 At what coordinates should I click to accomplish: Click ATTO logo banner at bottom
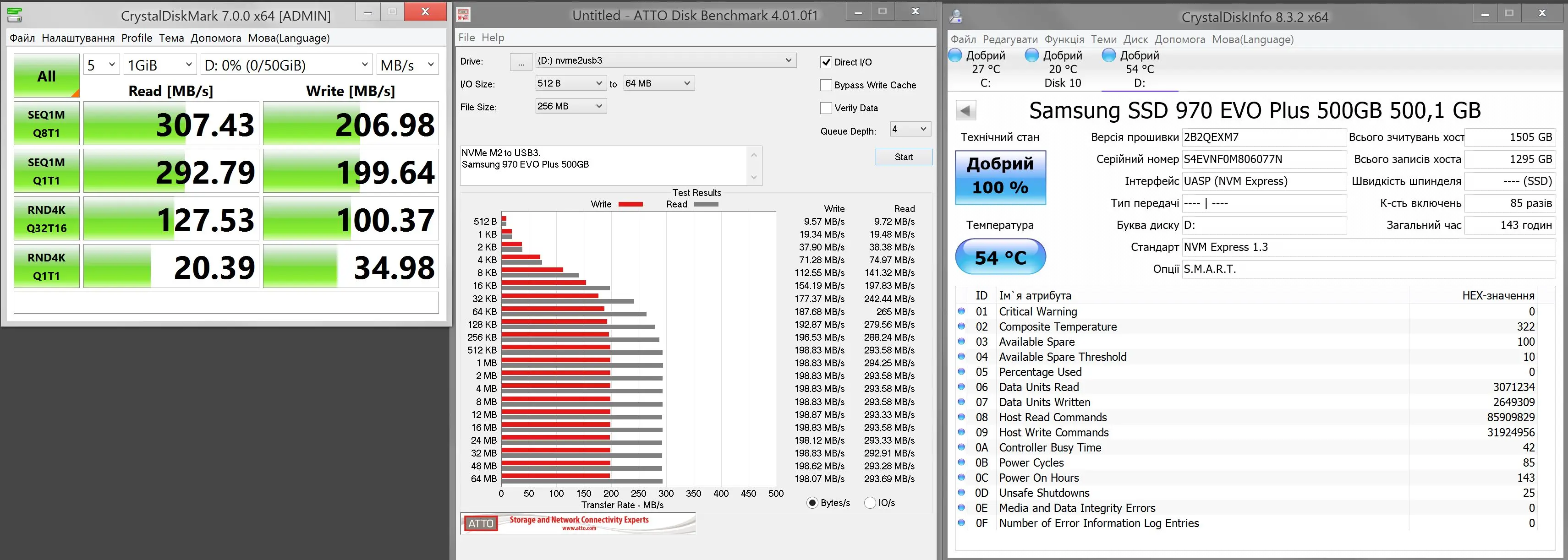pyautogui.click(x=578, y=523)
